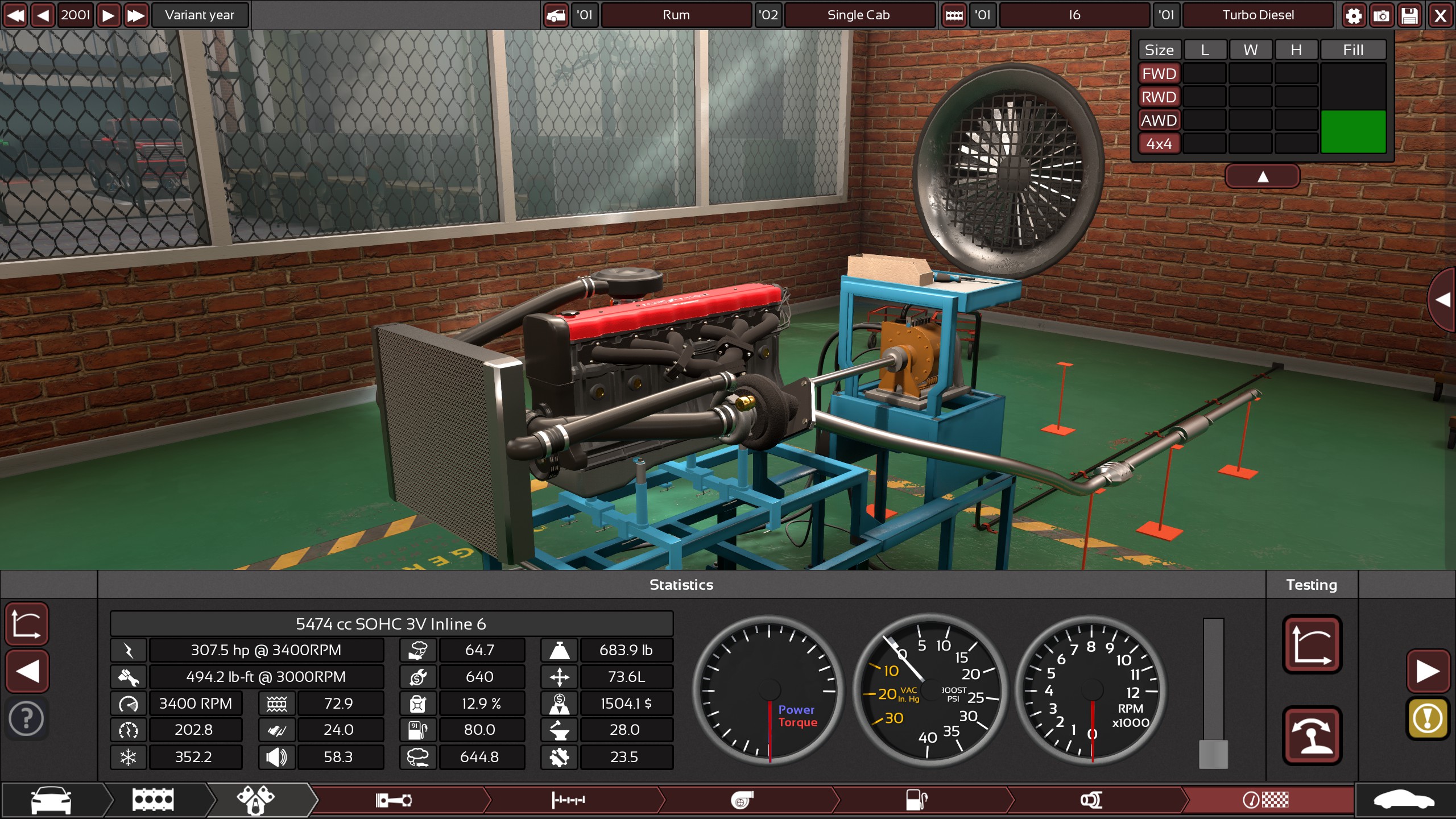Click the large next arrow button
The image size is (1456, 819).
[x=1428, y=671]
